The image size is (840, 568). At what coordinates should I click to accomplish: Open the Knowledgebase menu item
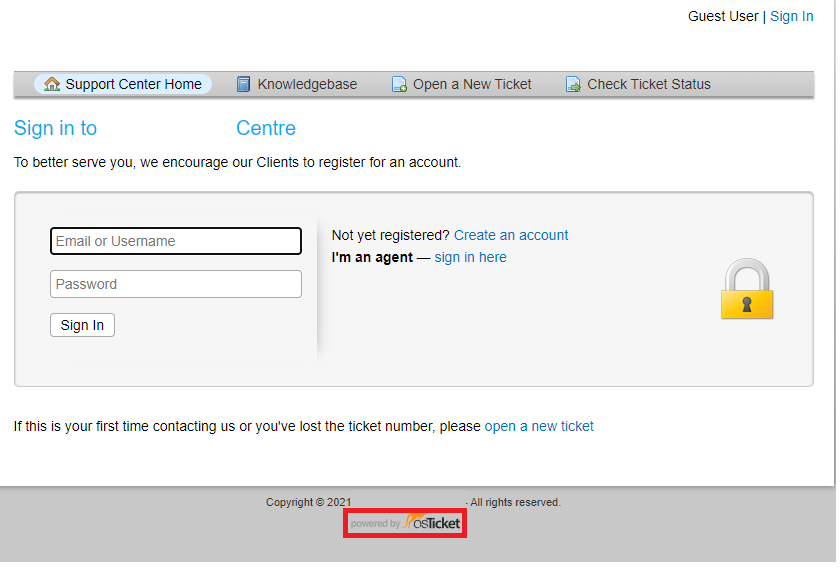[307, 84]
